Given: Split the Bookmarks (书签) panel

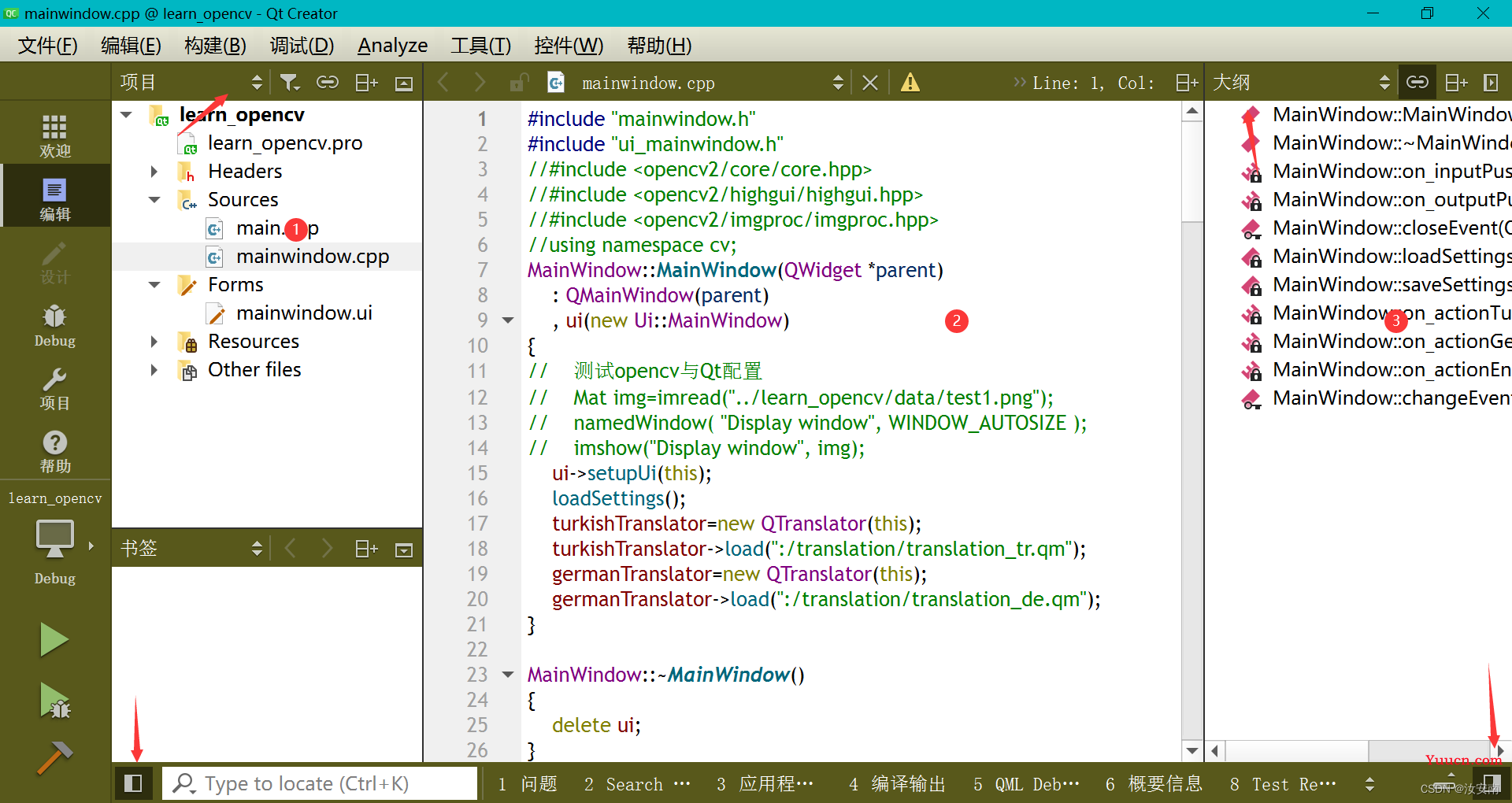Looking at the screenshot, I should [367, 549].
